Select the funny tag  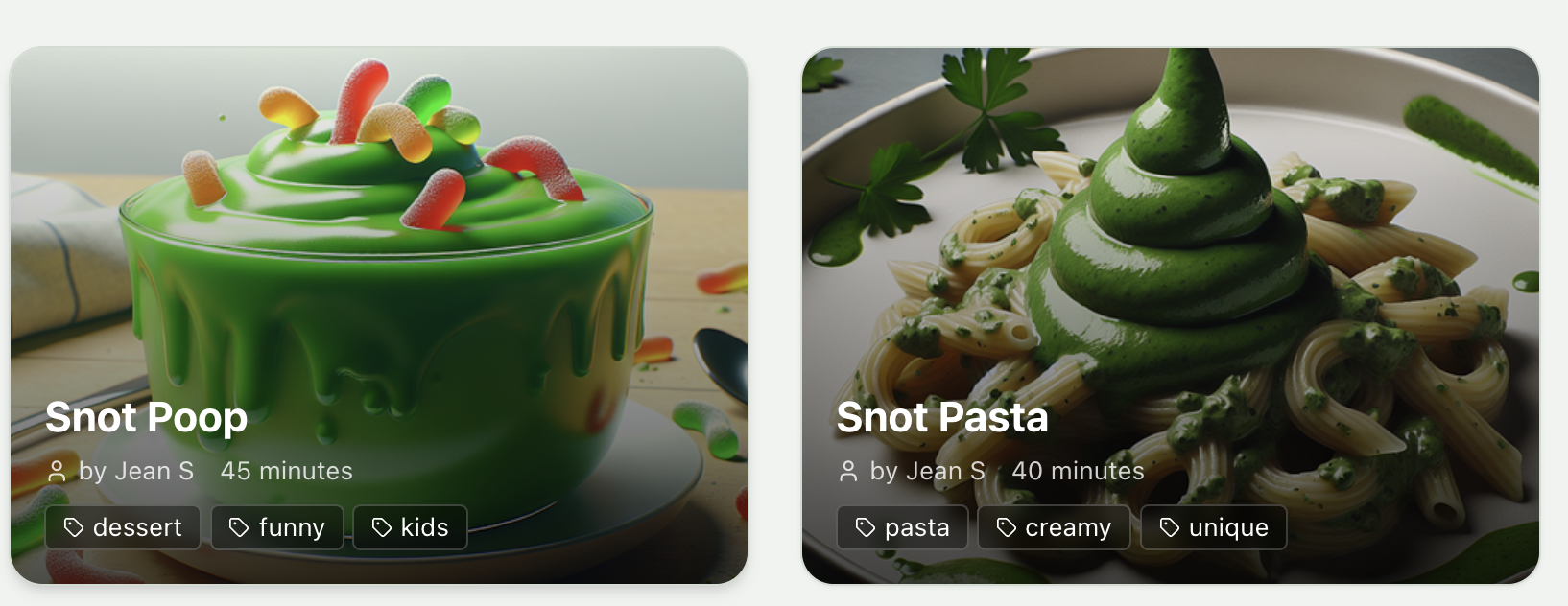[x=277, y=527]
